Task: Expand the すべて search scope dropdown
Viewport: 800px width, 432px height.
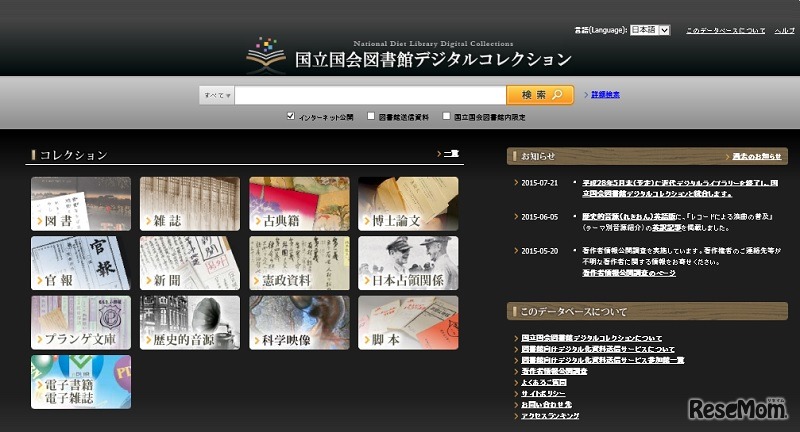Action: [217, 95]
